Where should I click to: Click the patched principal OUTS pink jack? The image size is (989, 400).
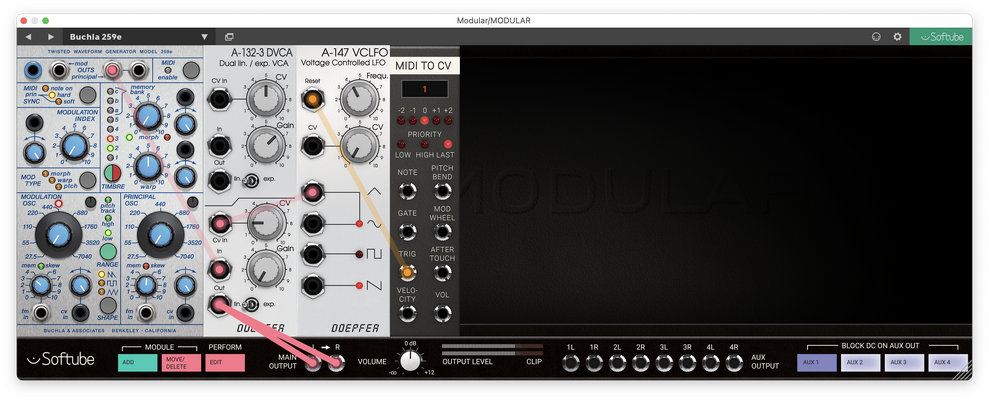pos(112,69)
